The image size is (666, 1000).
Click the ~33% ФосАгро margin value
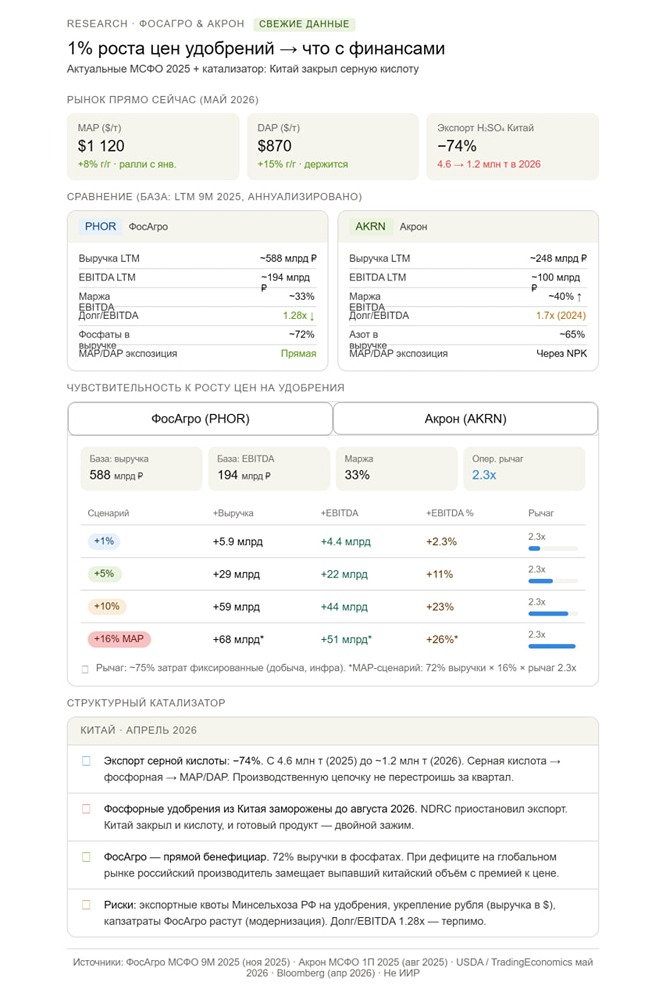pos(301,297)
